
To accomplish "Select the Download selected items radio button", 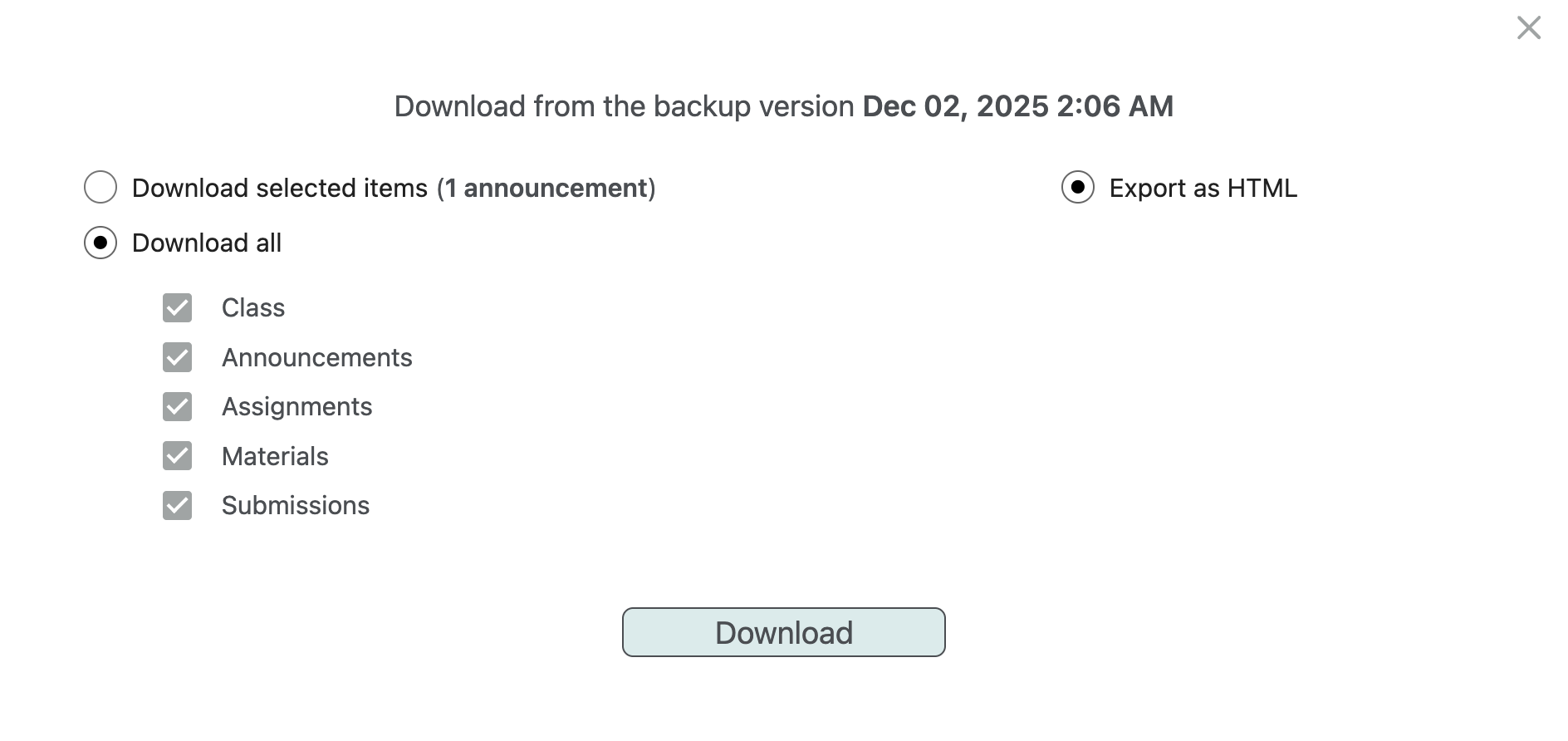I will coord(100,188).
